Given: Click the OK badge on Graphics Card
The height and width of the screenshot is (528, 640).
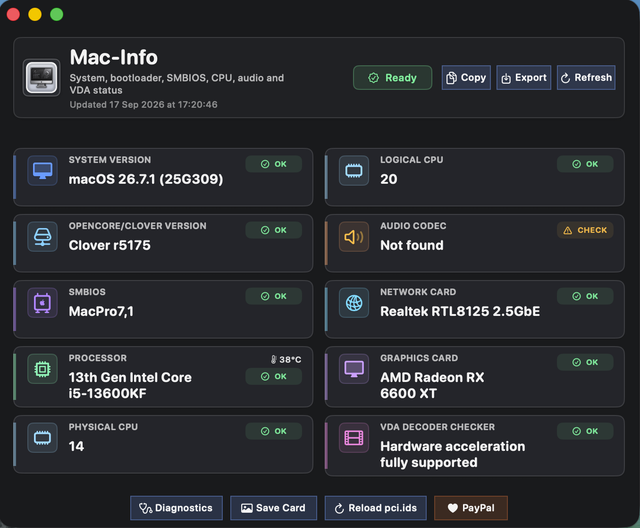Looking at the screenshot, I should (585, 362).
